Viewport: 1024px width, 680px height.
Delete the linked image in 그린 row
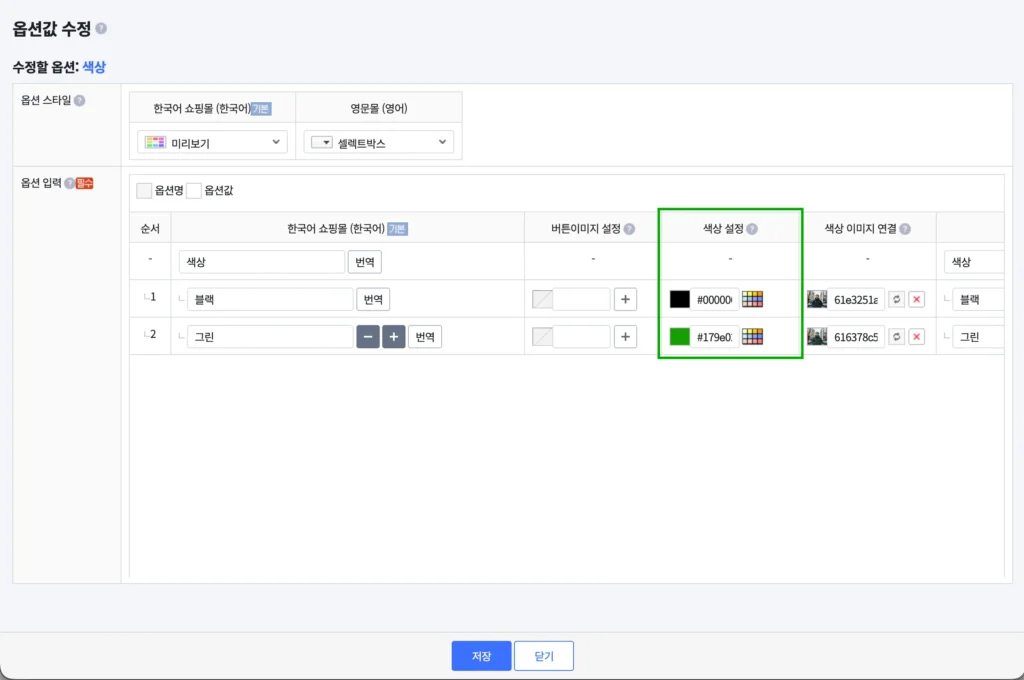coord(916,337)
